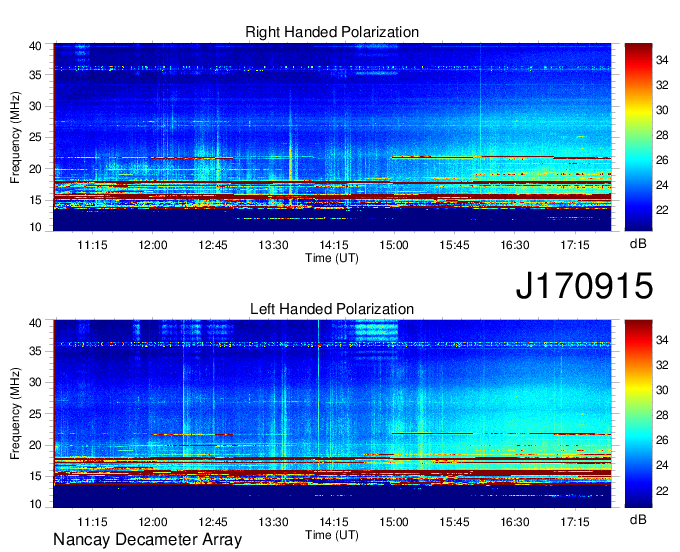The height and width of the screenshot is (552, 680).
Task: Click "Frequency (MHz)" axis label of Left Handed plot
Action: pyautogui.click(x=15, y=414)
